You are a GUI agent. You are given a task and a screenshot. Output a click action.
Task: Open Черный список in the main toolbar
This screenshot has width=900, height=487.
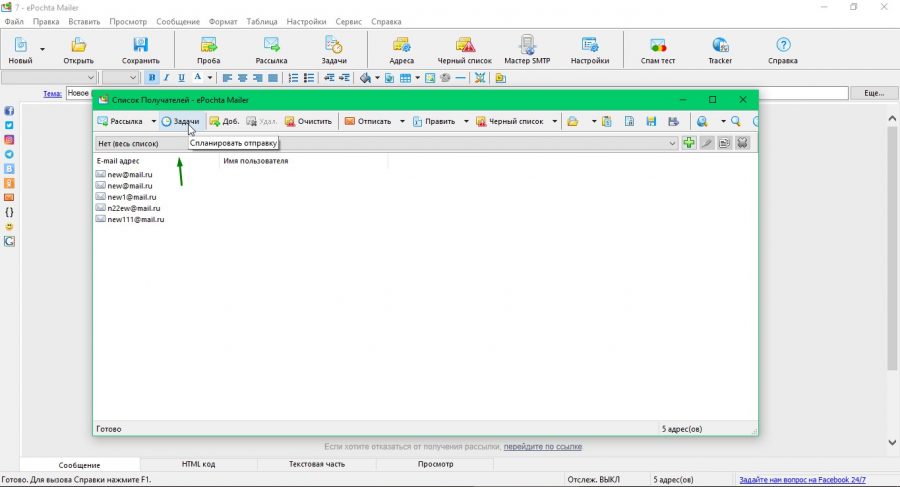point(464,50)
